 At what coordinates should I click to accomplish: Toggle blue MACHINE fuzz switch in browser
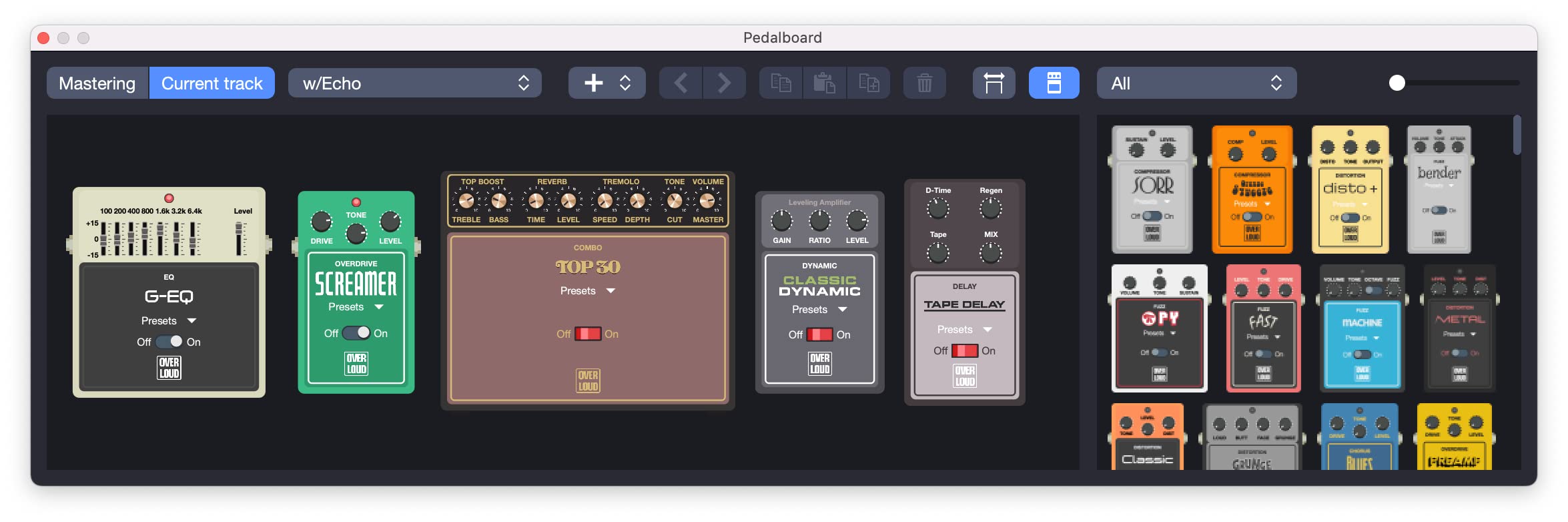1362,354
